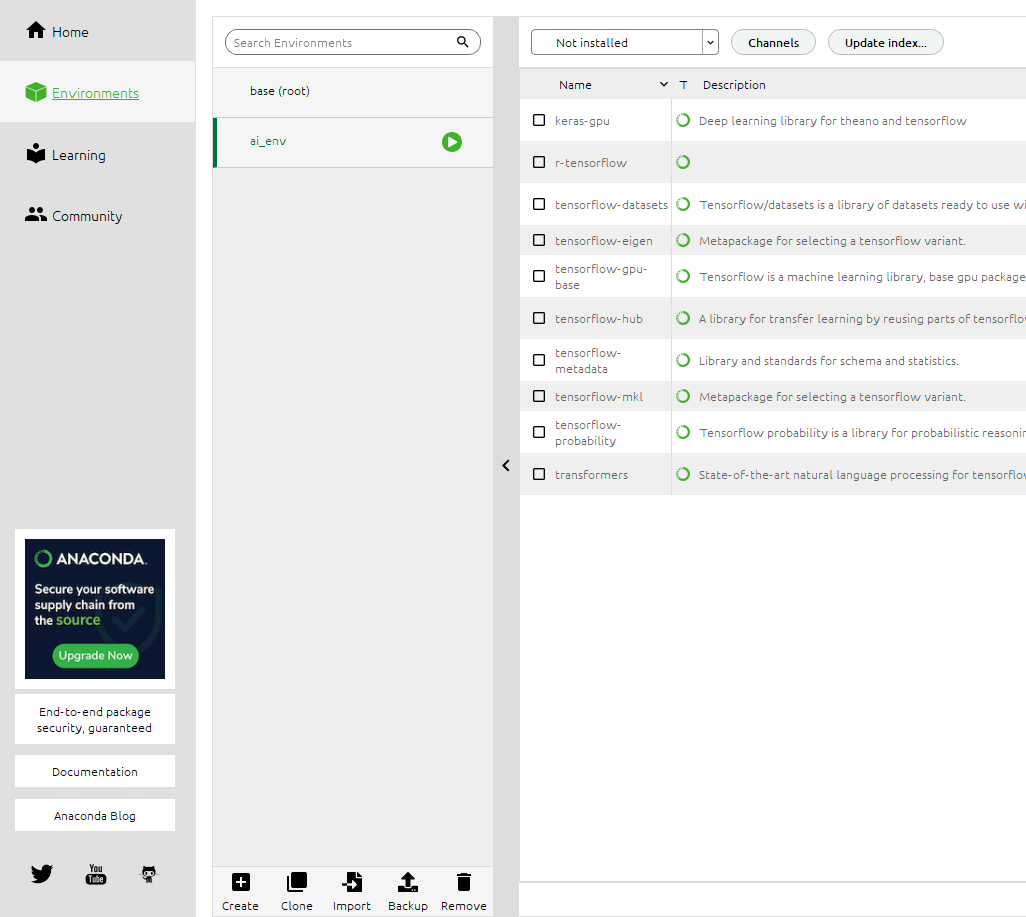
Task: Check the r-tensorflow package checkbox
Action: coord(539,162)
